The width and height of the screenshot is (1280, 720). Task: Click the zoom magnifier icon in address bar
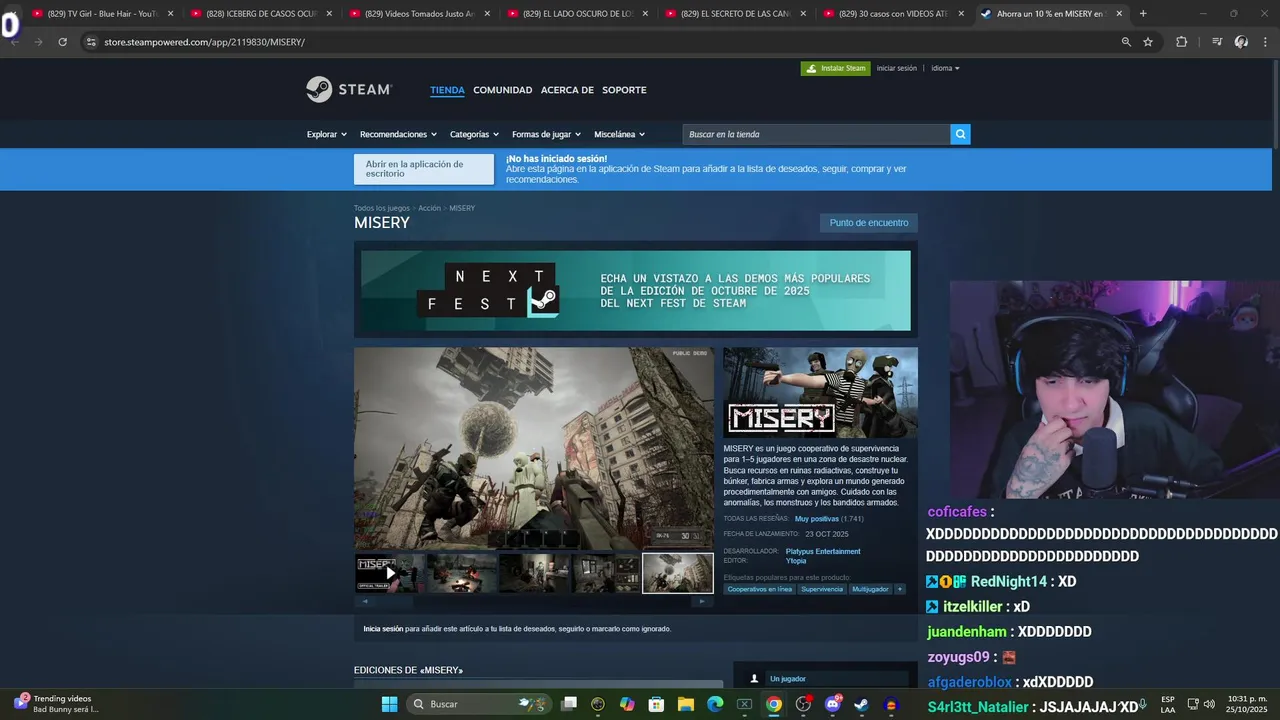[x=1126, y=42]
